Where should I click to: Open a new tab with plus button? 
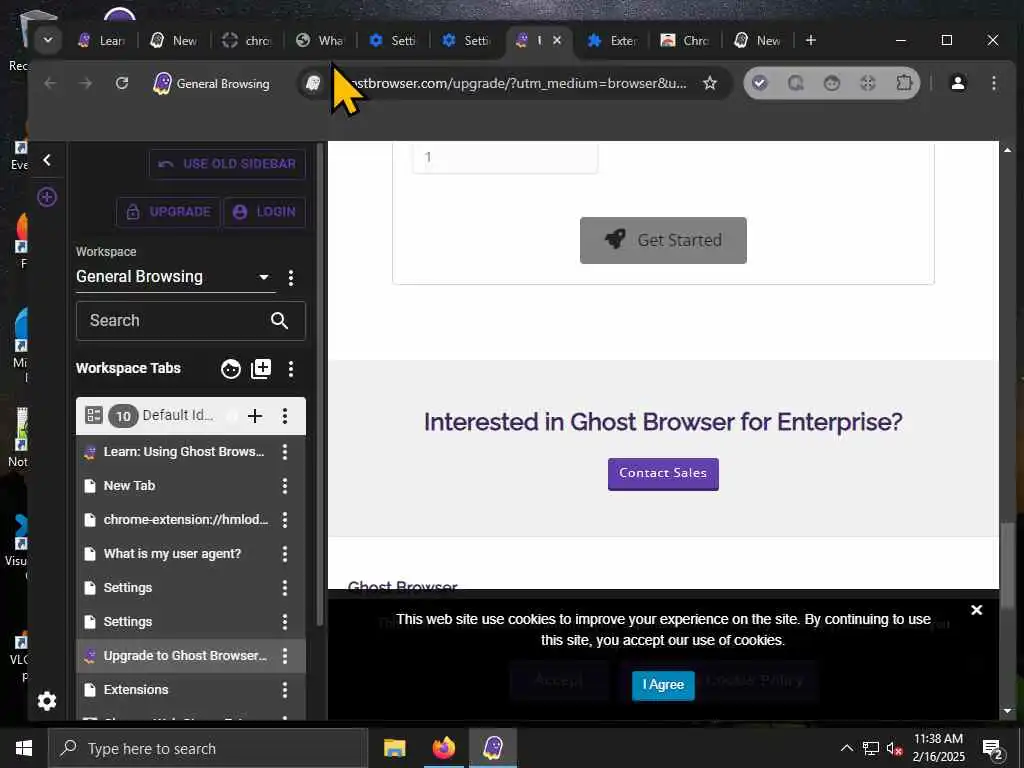(x=810, y=40)
